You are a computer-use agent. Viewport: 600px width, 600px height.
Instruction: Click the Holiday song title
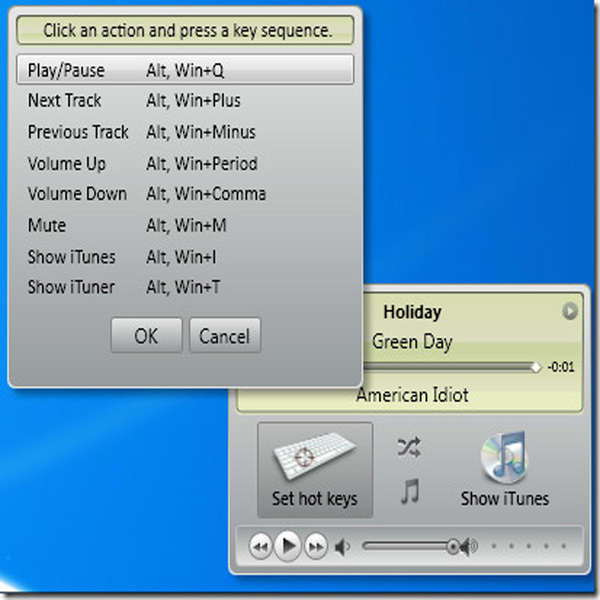[x=412, y=312]
